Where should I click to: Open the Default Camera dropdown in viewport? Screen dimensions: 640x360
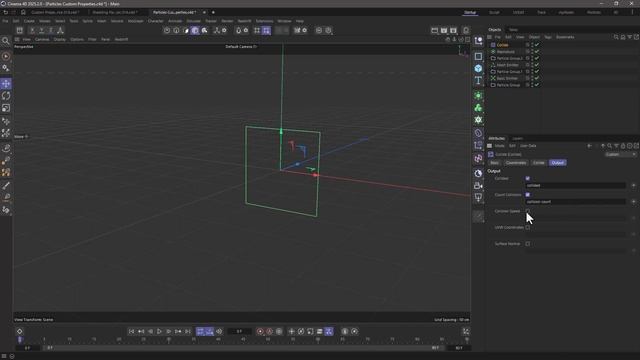point(241,47)
